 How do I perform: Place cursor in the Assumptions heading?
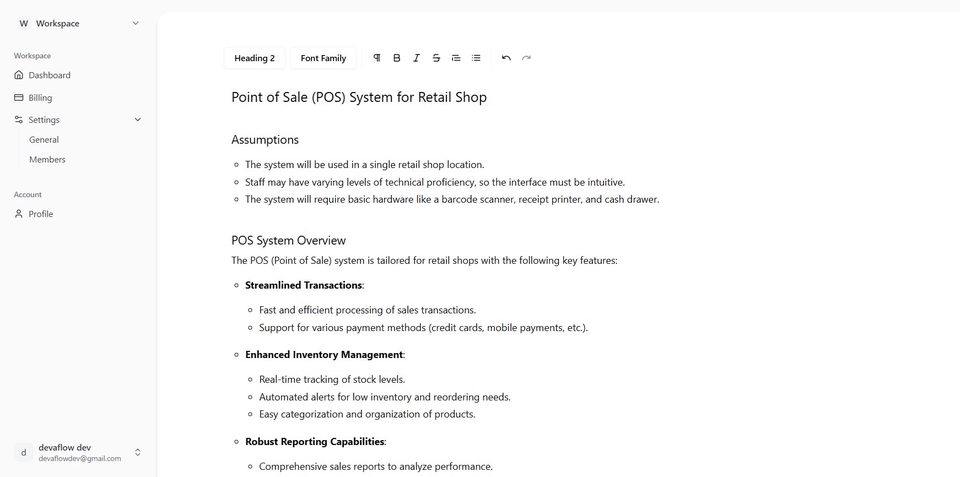coord(265,140)
